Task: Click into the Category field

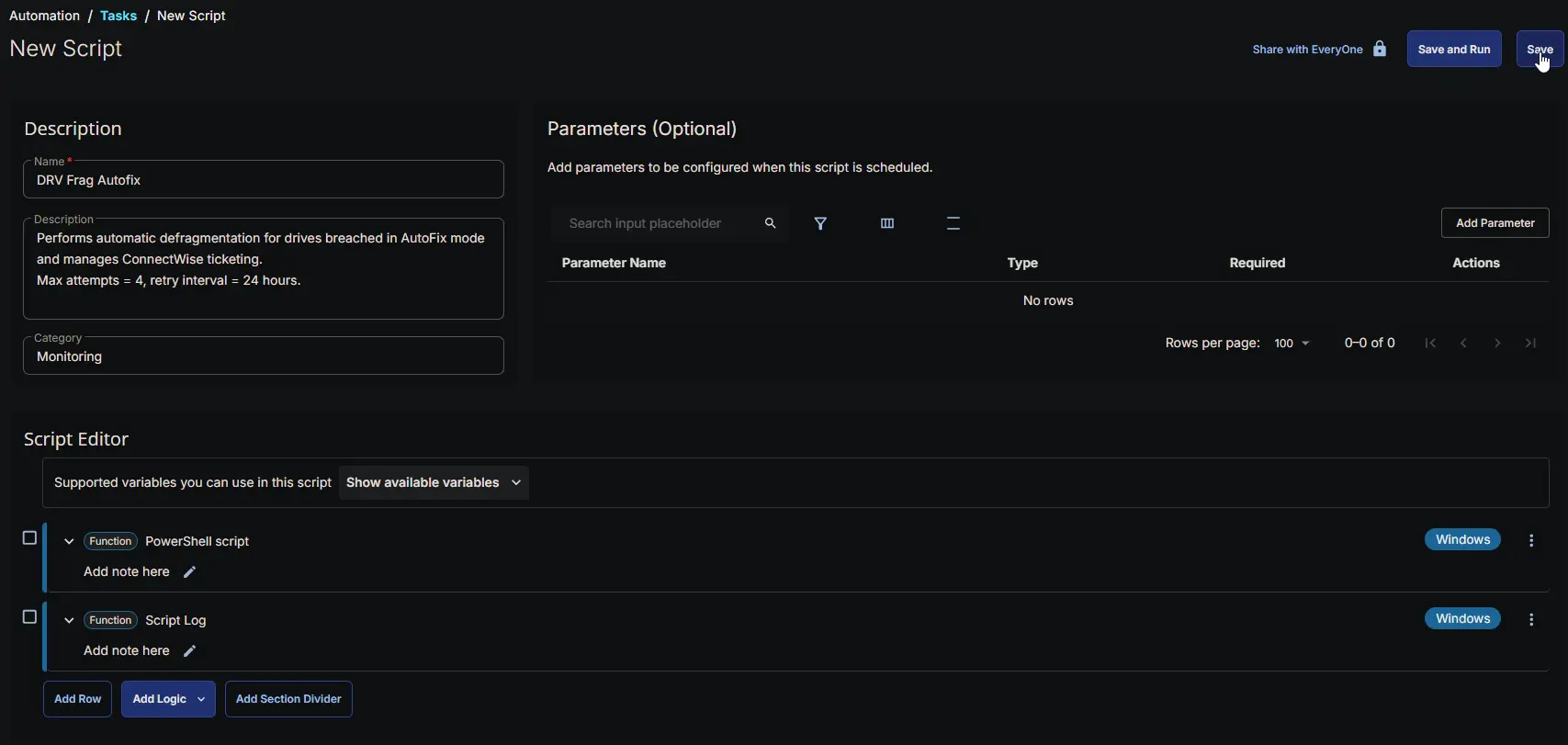Action: pos(264,356)
